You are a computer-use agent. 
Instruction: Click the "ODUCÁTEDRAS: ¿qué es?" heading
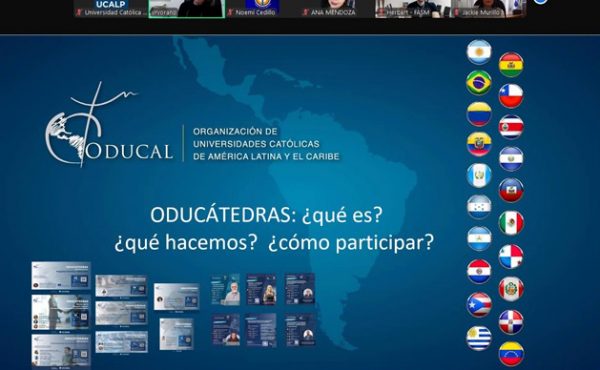pyautogui.click(x=266, y=215)
